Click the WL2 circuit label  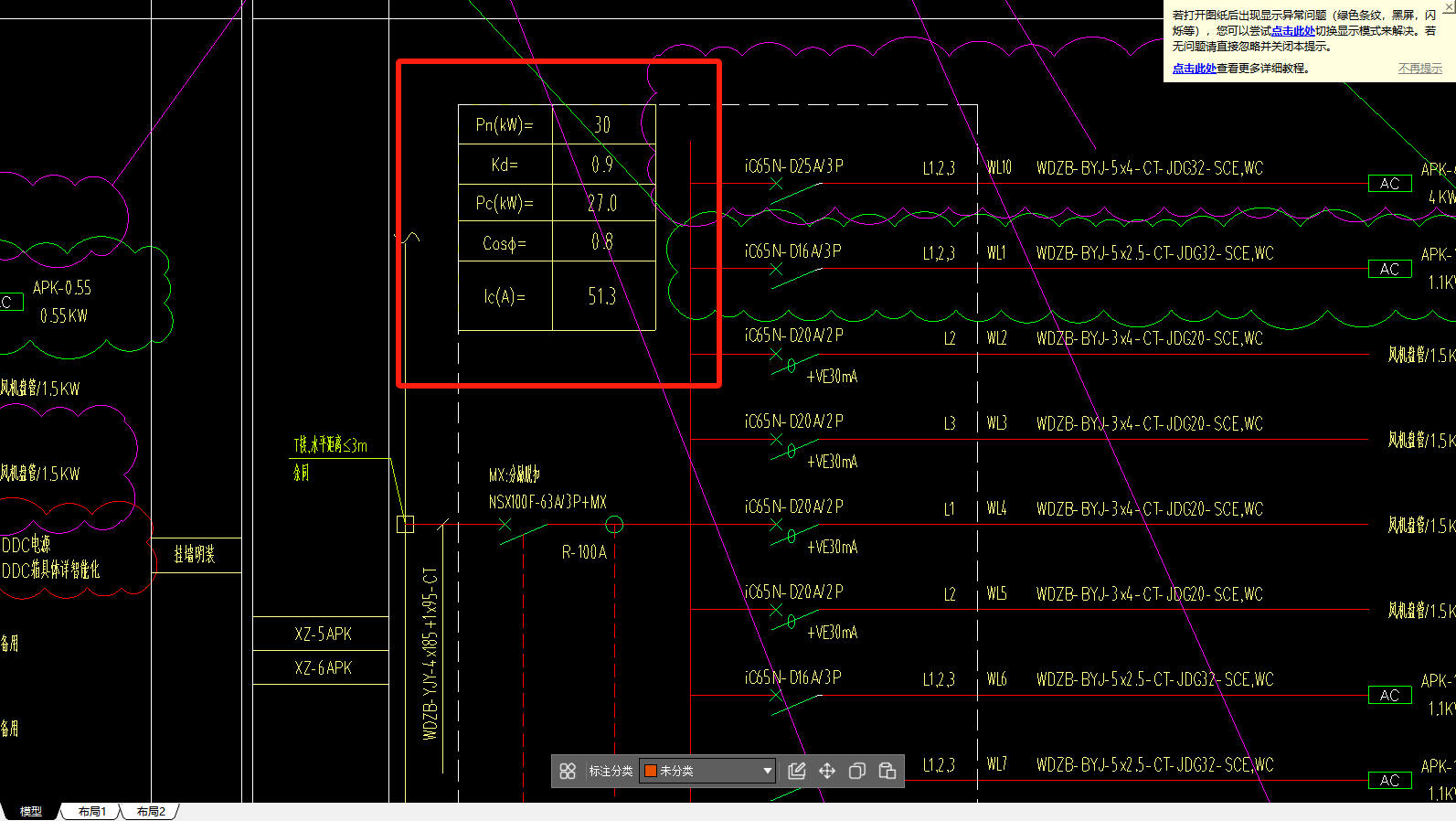coord(996,338)
